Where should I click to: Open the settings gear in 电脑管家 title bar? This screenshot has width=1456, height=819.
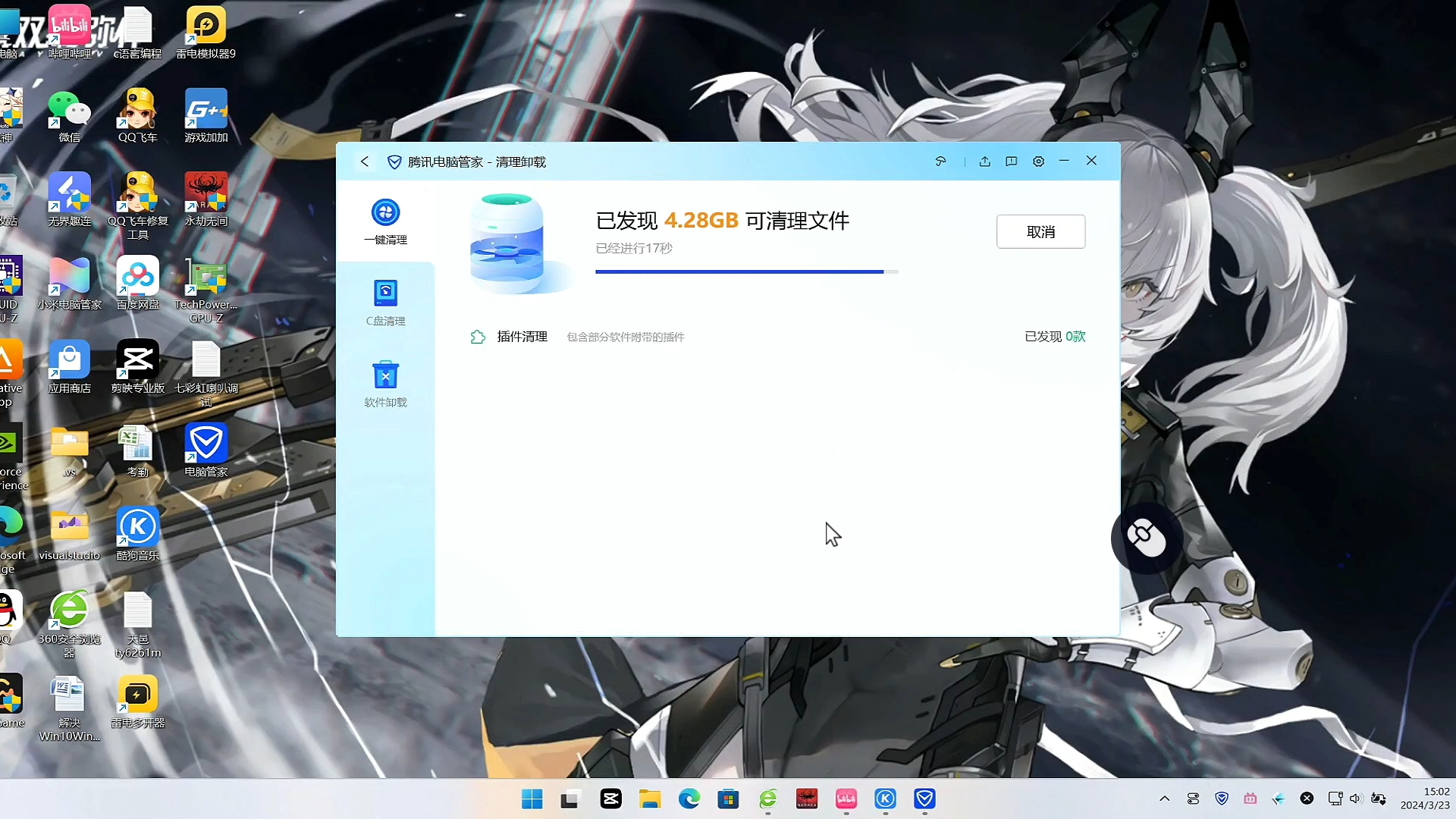click(x=1039, y=162)
